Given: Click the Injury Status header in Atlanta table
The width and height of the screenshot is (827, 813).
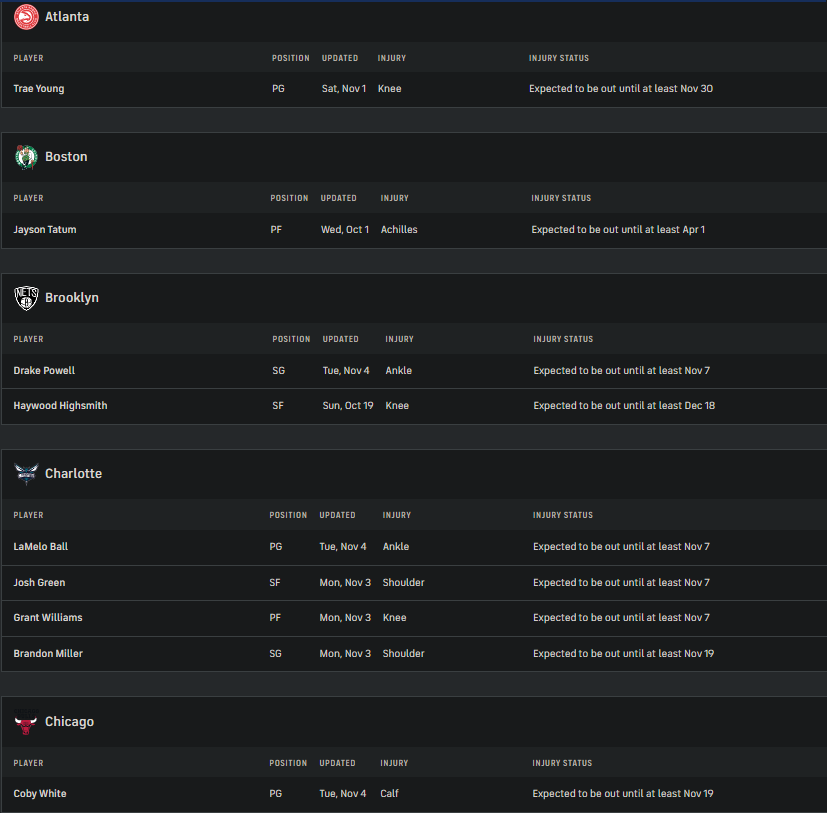Looking at the screenshot, I should point(559,59).
